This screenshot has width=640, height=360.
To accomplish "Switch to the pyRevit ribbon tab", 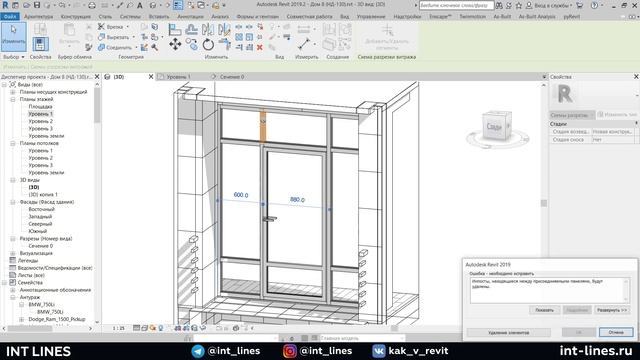I will click(x=571, y=16).
